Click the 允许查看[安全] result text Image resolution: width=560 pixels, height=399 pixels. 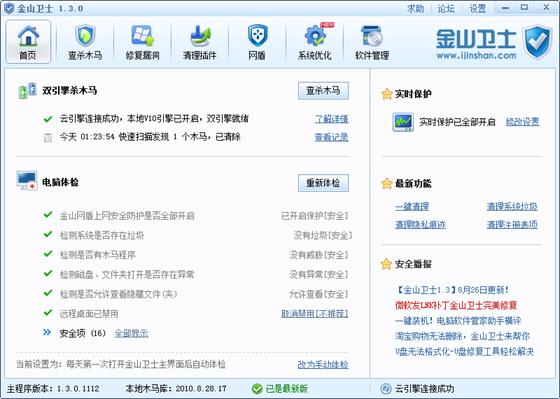[x=319, y=294]
